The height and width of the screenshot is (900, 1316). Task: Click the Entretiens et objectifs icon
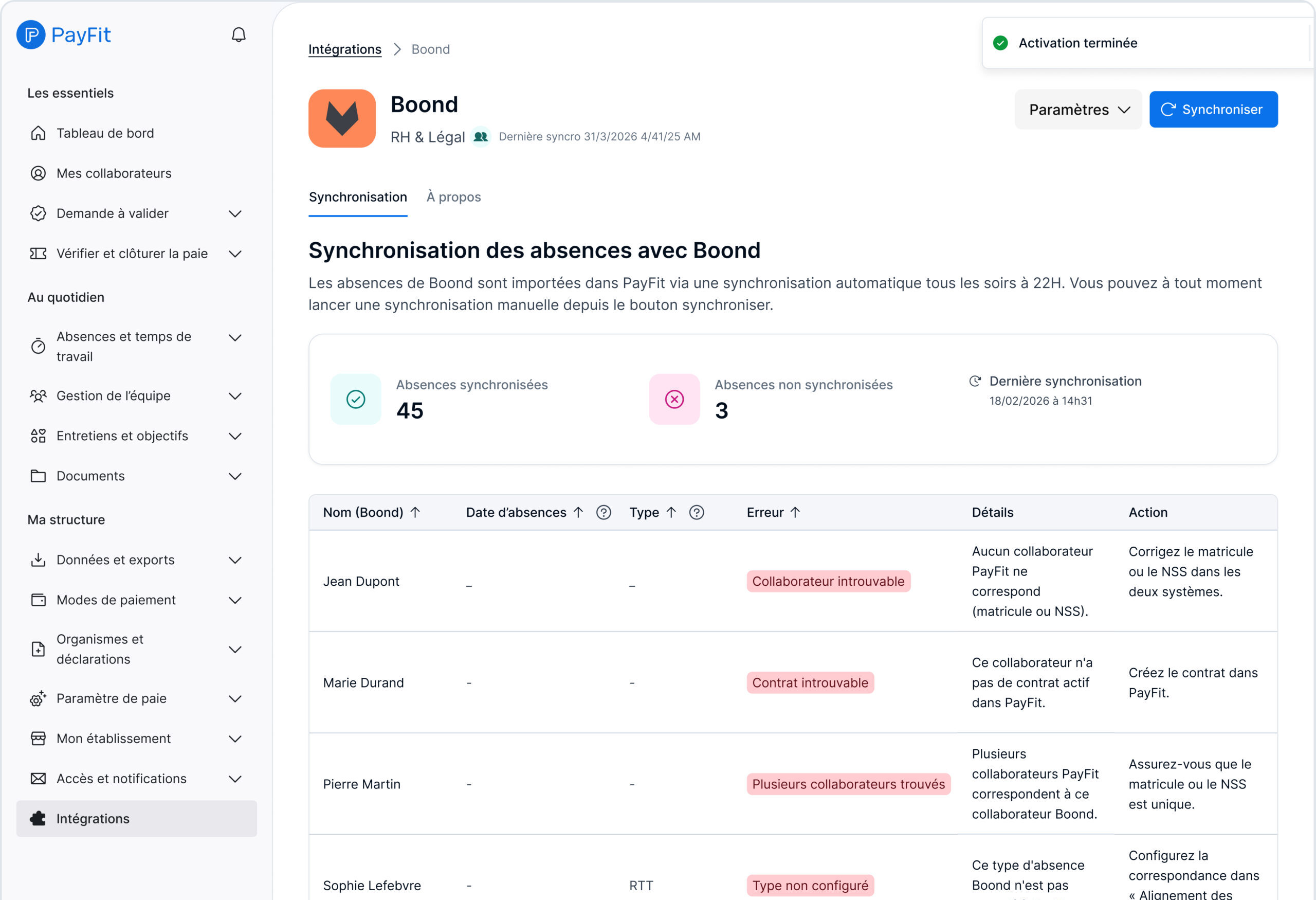[38, 436]
